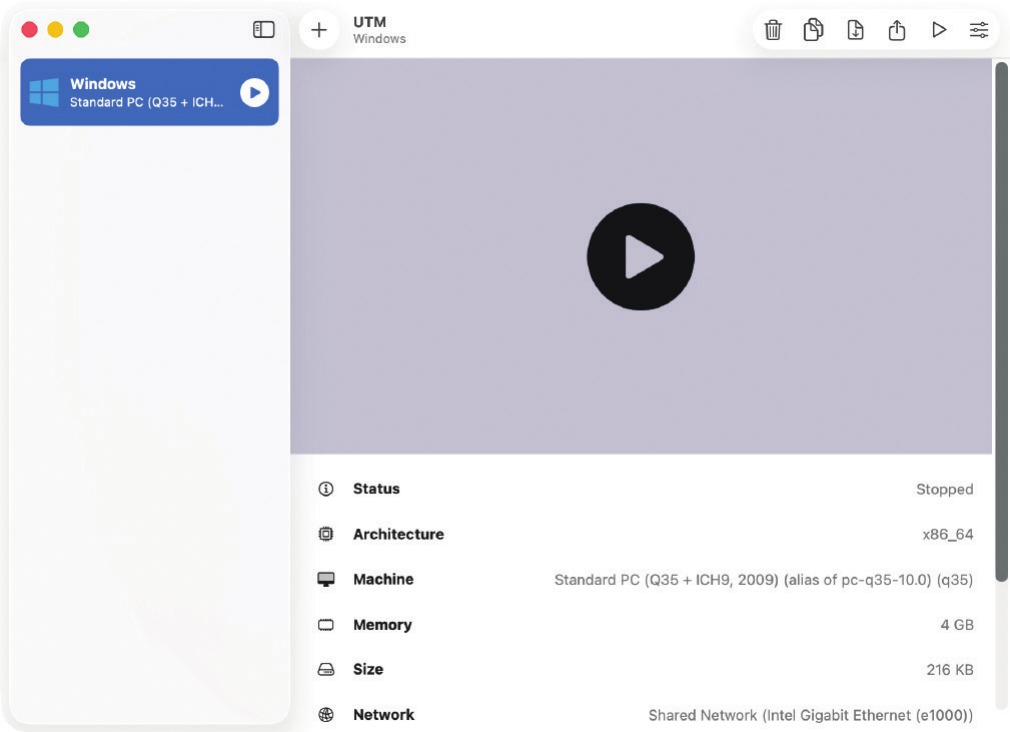
Task: Maximize the window with the green button
Action: click(x=81, y=30)
